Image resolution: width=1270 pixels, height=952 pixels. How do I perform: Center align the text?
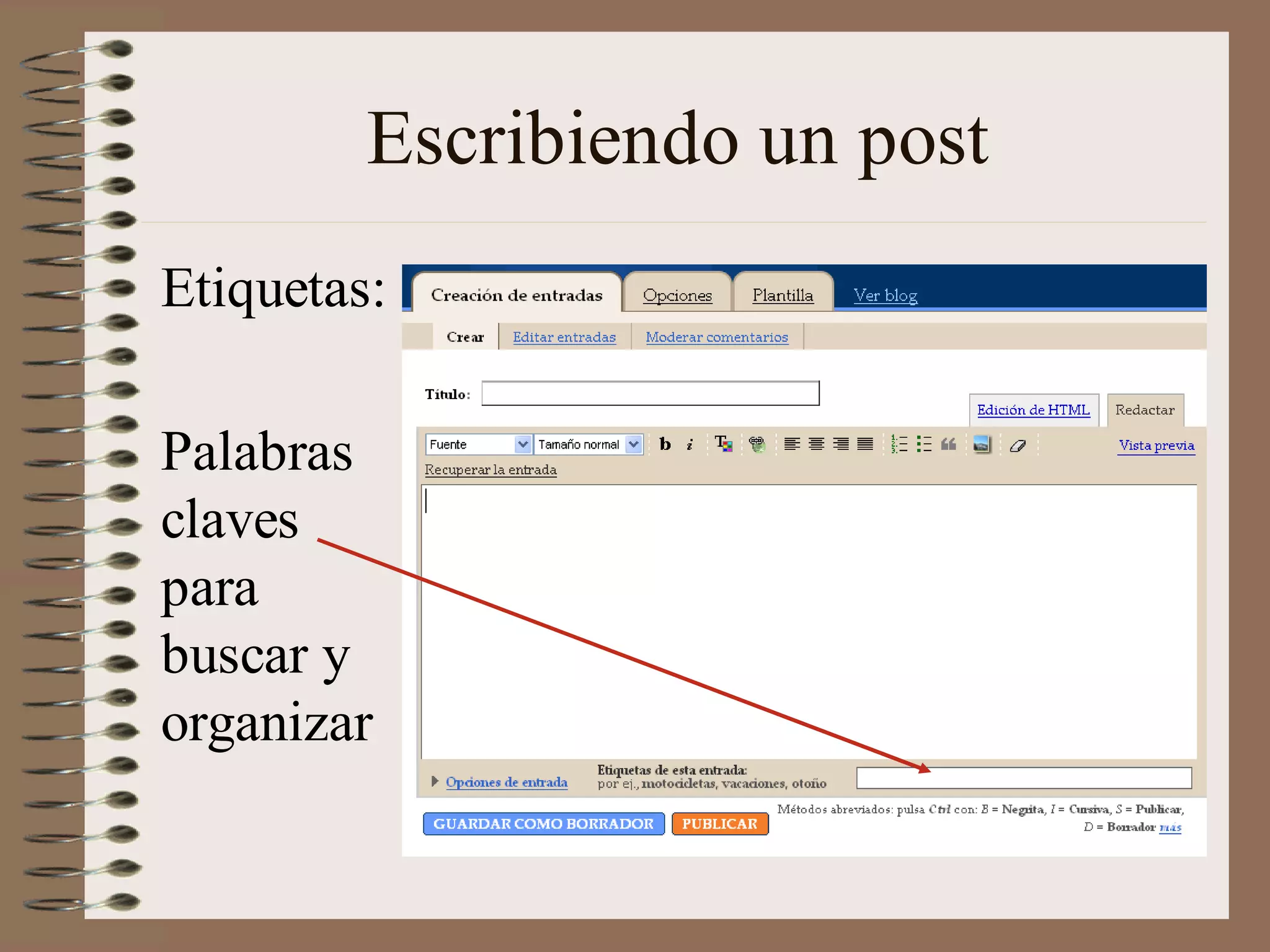point(816,444)
